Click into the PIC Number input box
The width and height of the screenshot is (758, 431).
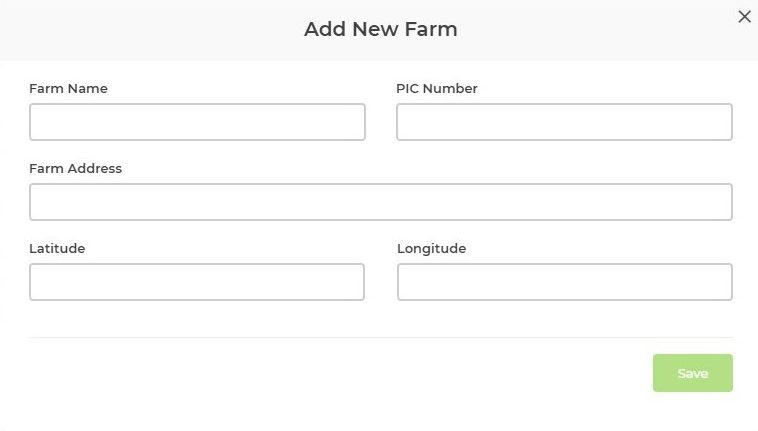click(x=564, y=122)
